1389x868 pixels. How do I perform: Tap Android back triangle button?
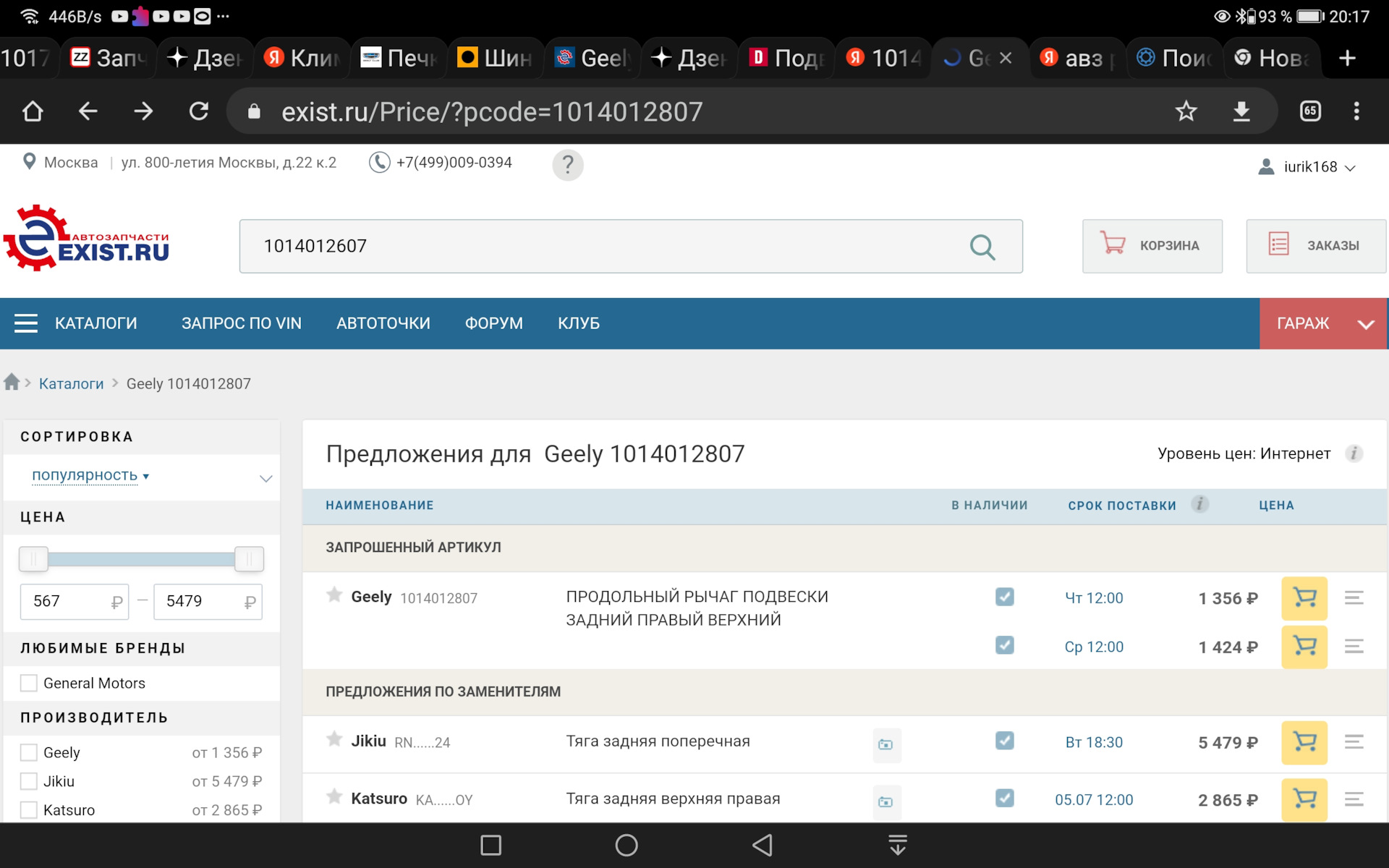(763, 845)
